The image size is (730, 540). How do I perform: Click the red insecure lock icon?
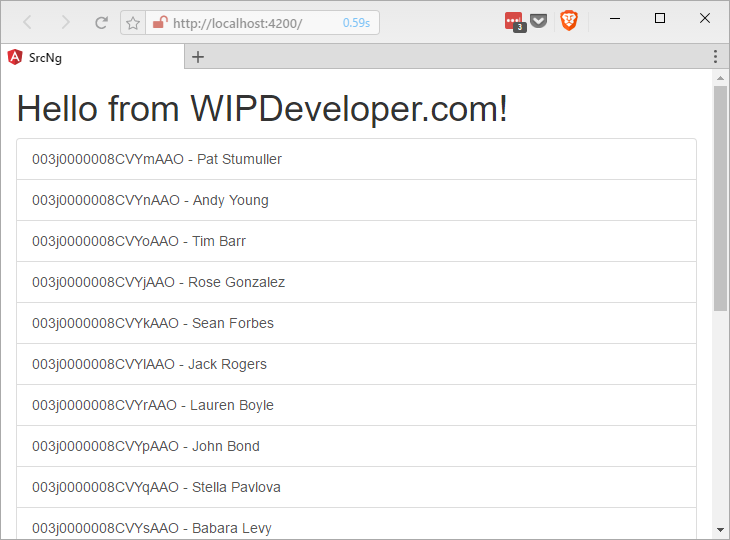(160, 22)
